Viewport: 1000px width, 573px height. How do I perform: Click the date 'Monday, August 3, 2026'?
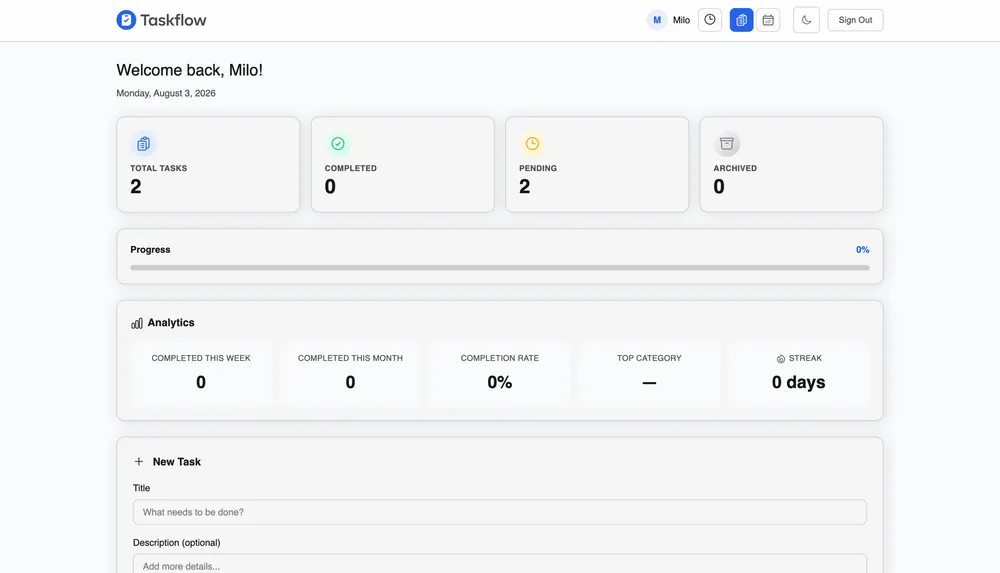[x=166, y=93]
